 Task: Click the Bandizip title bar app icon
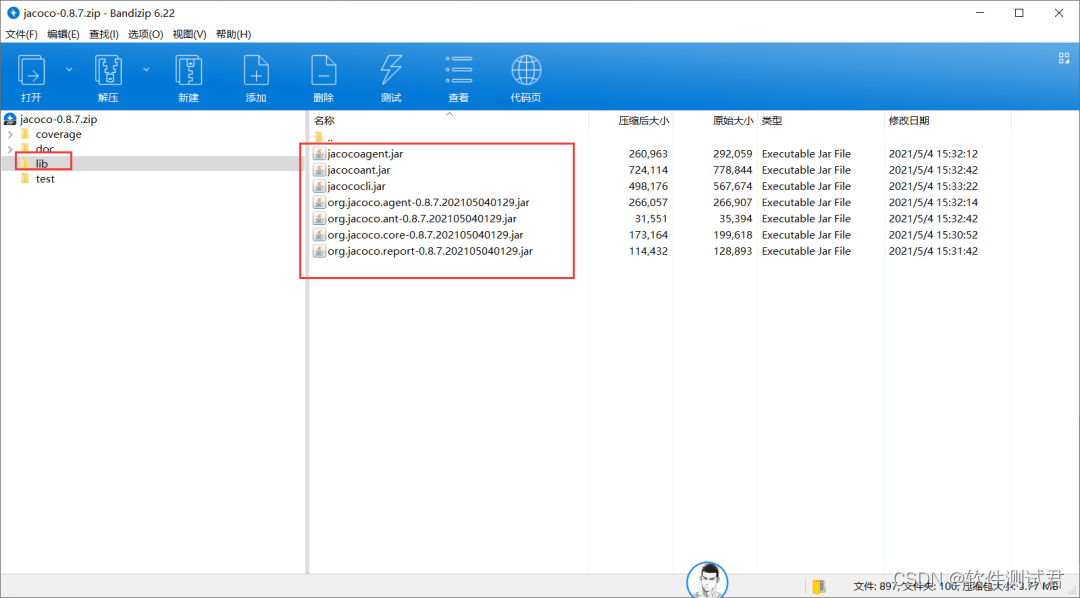[x=12, y=12]
